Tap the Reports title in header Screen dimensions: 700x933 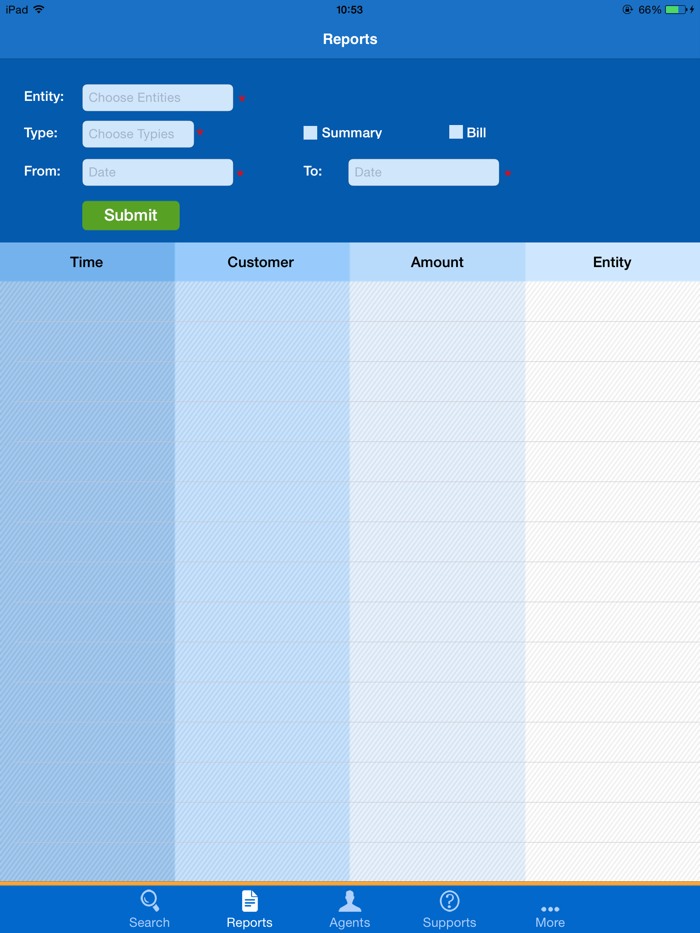click(x=350, y=39)
